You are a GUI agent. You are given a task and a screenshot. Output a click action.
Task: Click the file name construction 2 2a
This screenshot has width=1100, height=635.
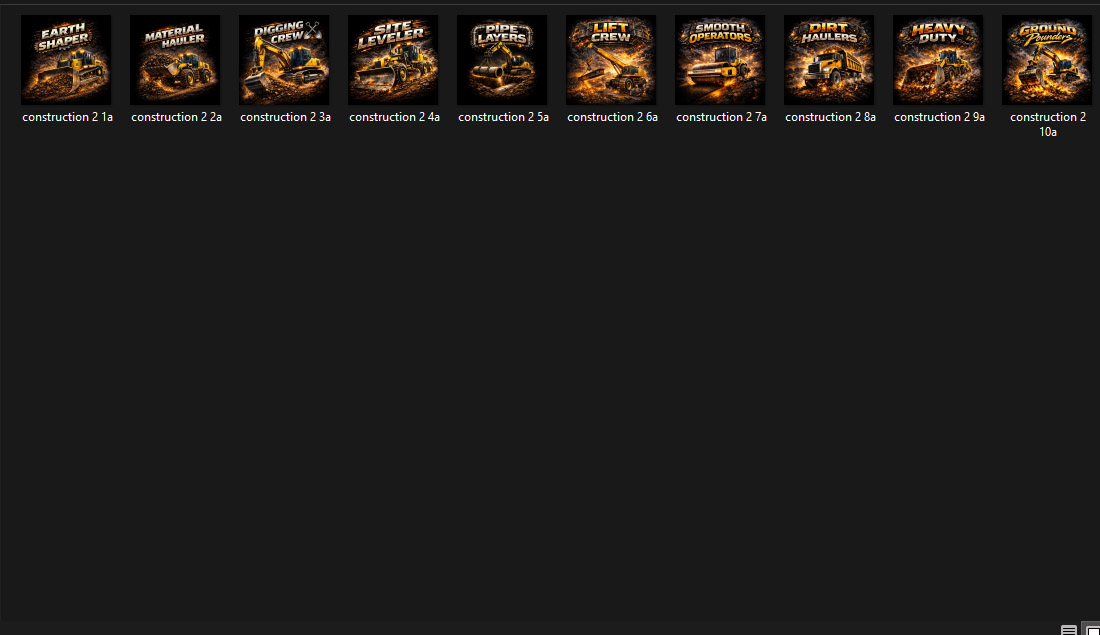pyautogui.click(x=176, y=117)
